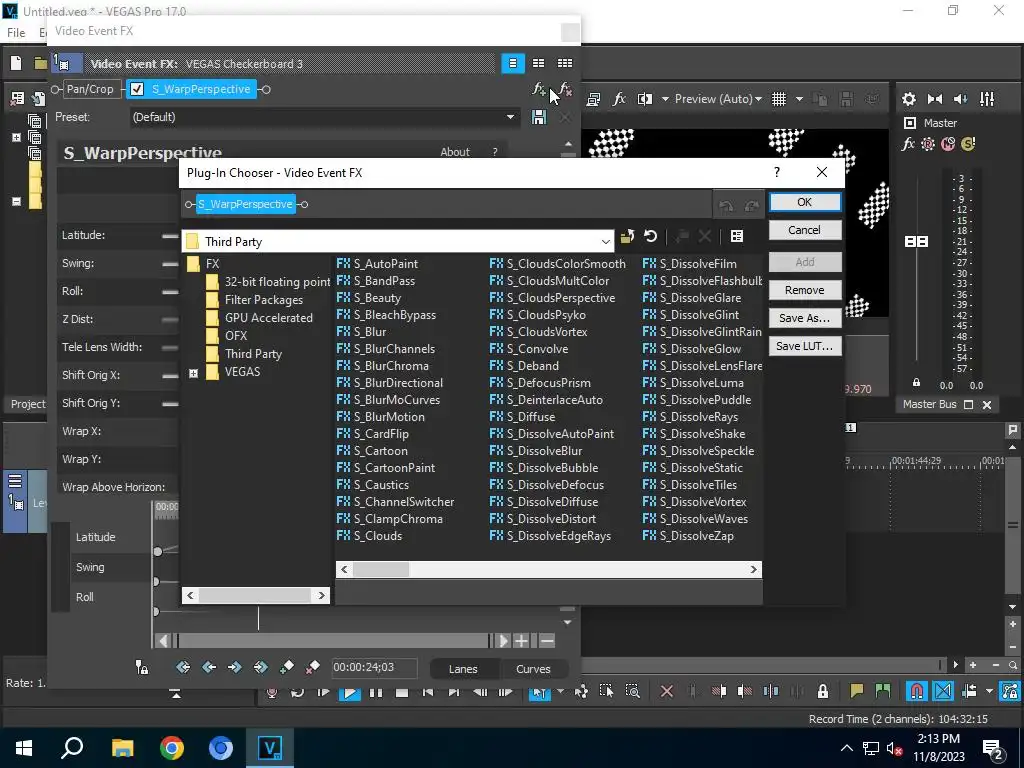Click the Master Bus volume fader

916,242
